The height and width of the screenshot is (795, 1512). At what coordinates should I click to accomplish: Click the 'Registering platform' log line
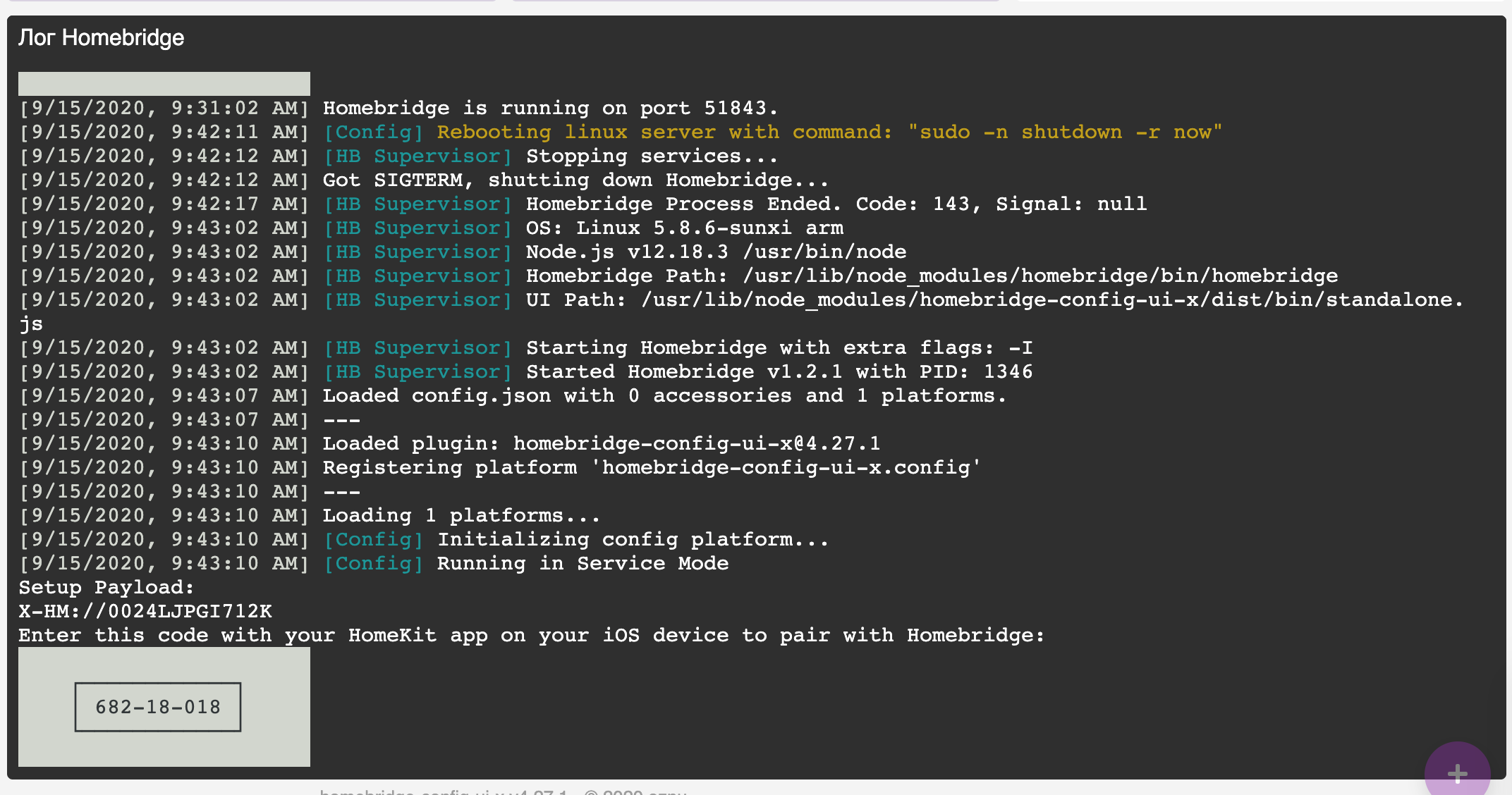(x=500, y=467)
